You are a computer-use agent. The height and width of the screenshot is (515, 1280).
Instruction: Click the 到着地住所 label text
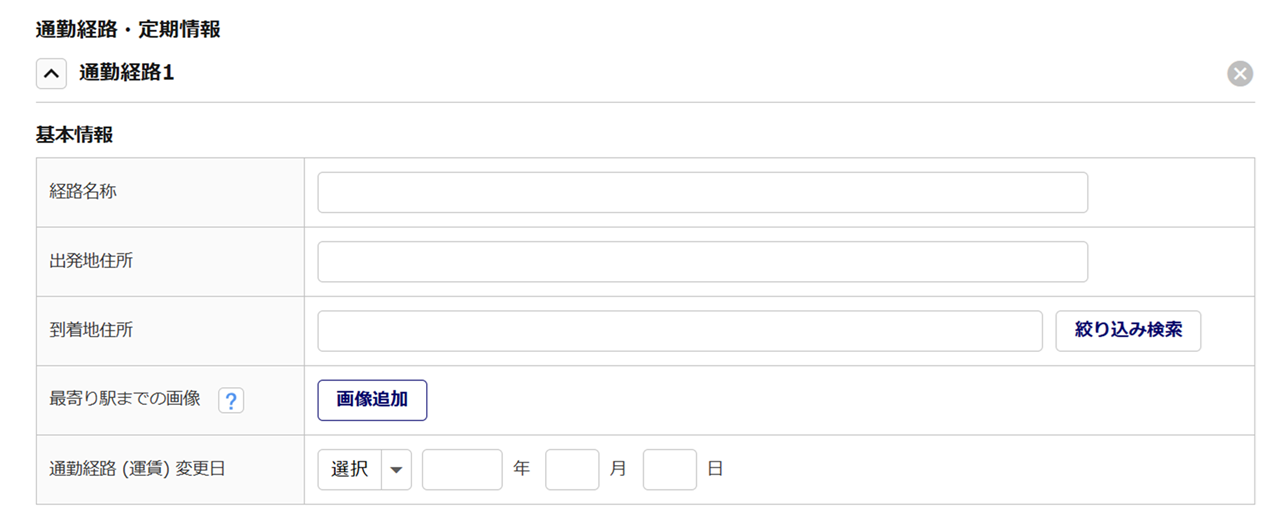[x=91, y=330]
